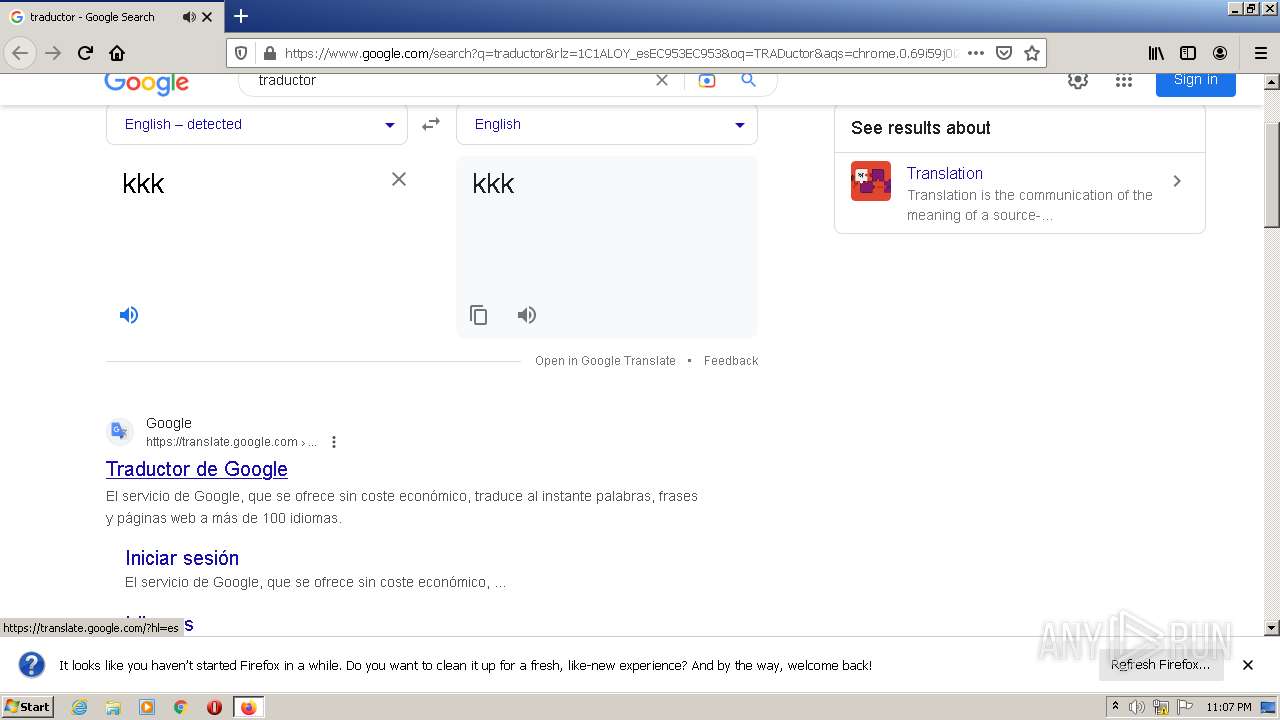Viewport: 1280px width, 720px height.
Task: Click the Refresh Firefox button
Action: pyautogui.click(x=1161, y=665)
